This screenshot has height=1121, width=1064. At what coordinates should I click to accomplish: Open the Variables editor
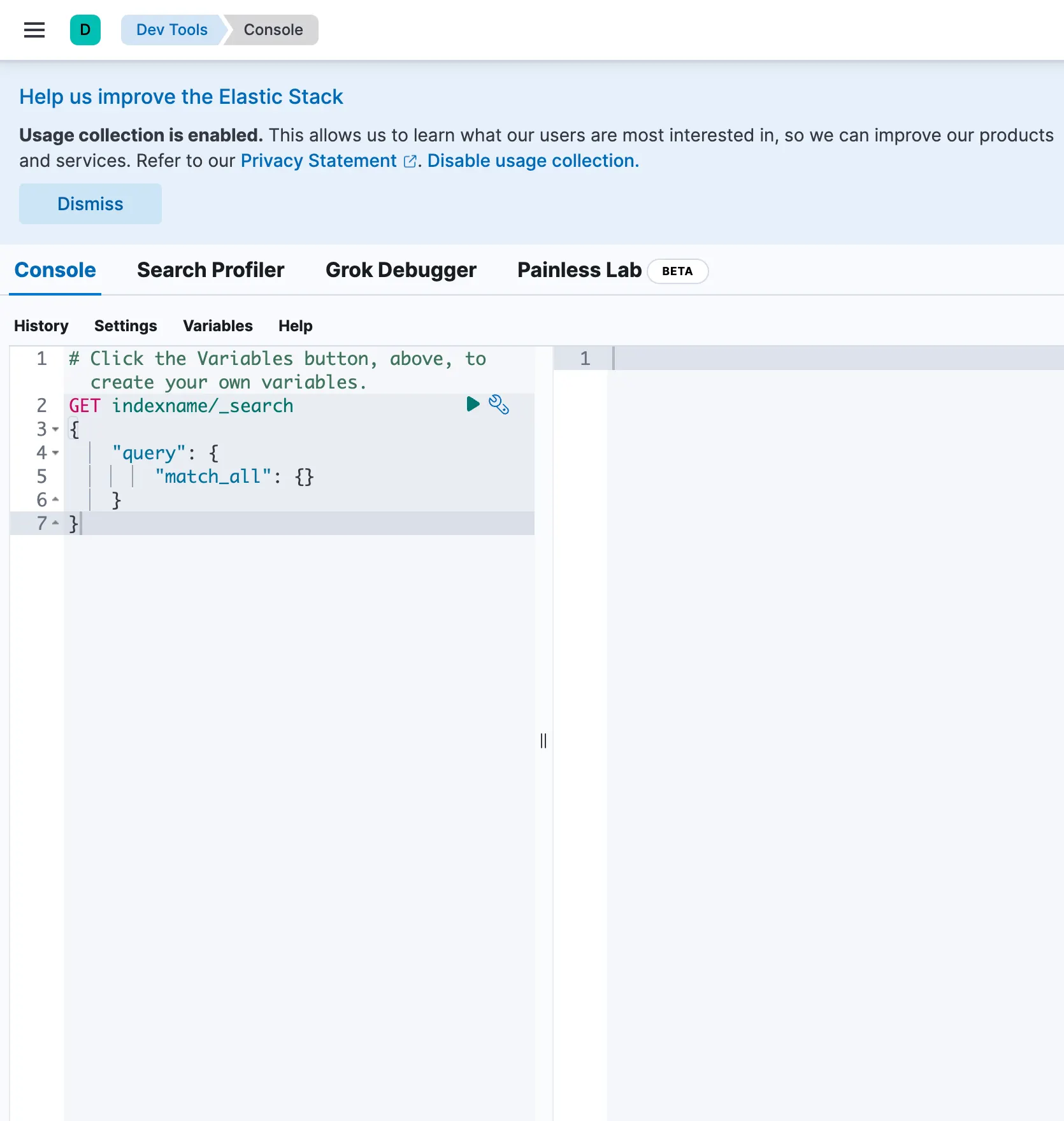[218, 326]
